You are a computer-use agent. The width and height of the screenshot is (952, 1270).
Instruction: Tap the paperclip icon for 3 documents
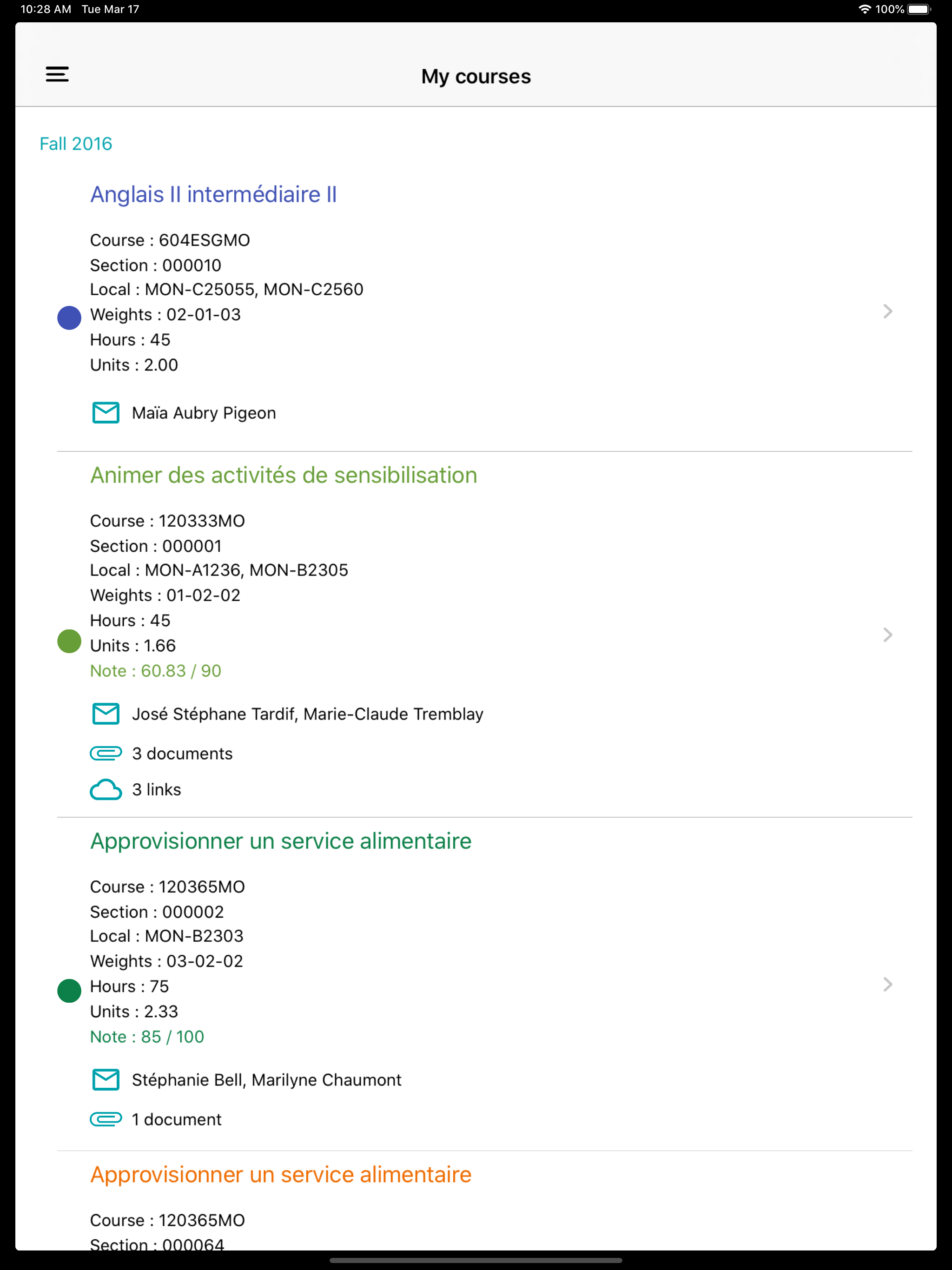(106, 753)
